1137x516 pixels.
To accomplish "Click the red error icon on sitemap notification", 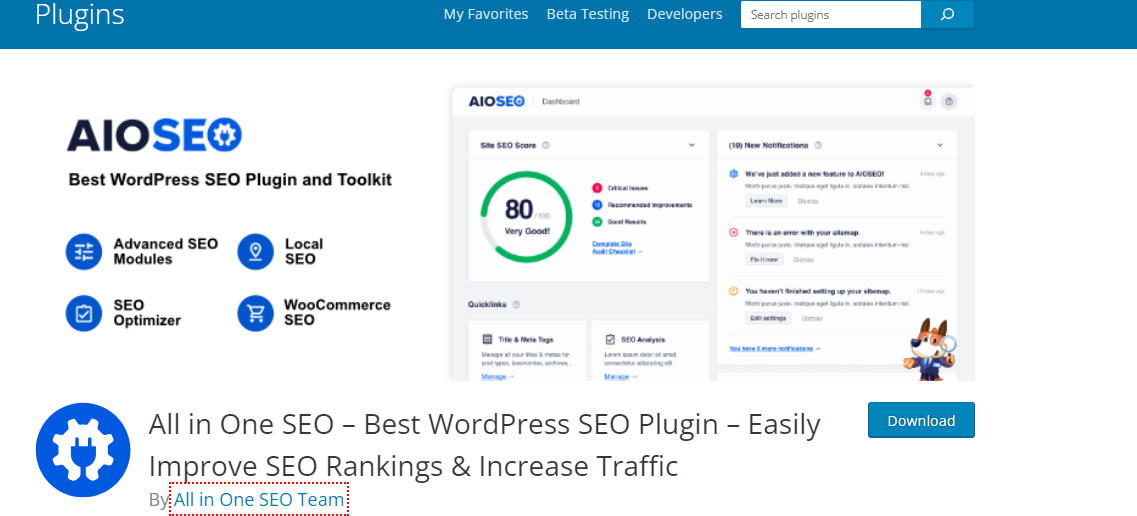I will click(733, 233).
